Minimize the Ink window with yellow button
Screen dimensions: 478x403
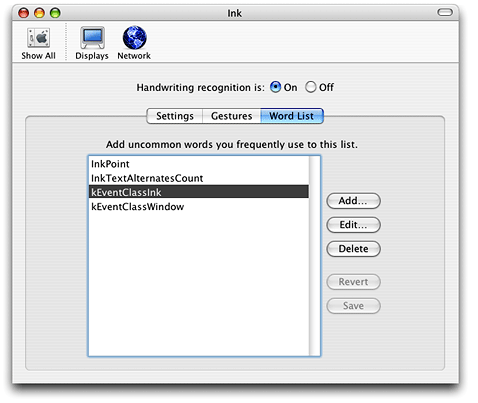pyautogui.click(x=39, y=13)
